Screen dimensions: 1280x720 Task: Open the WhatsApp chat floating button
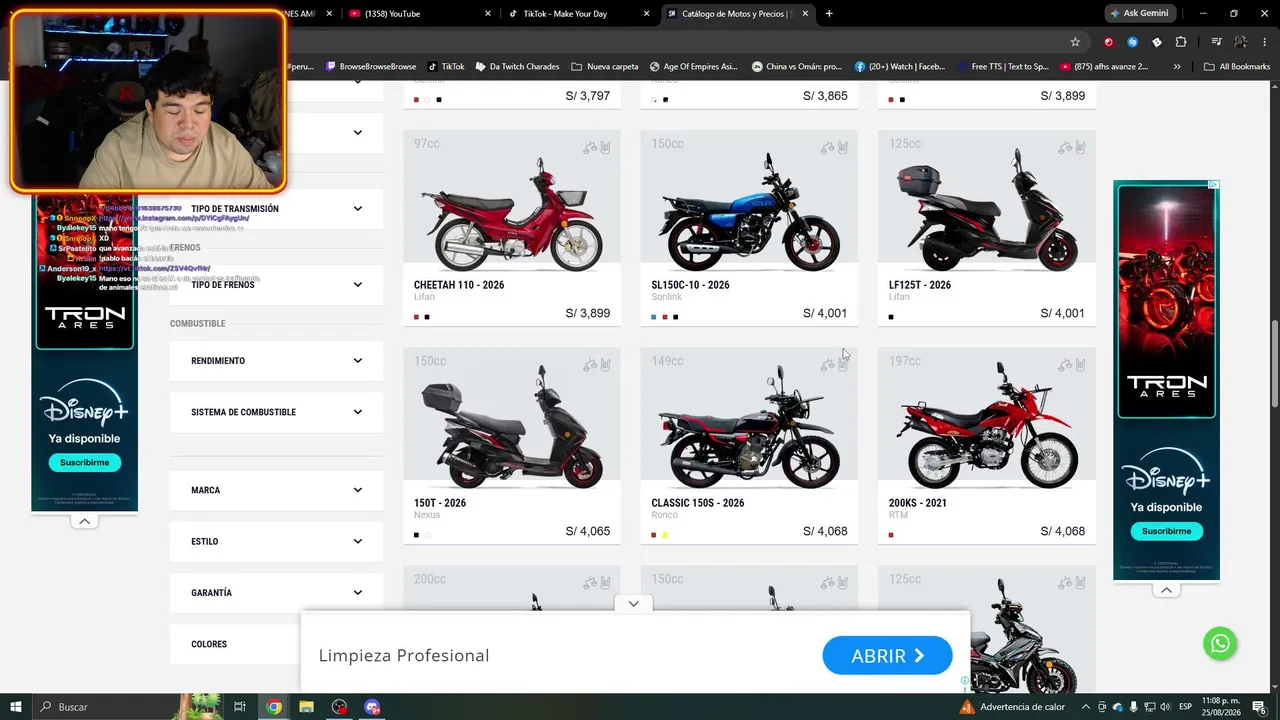click(1220, 643)
